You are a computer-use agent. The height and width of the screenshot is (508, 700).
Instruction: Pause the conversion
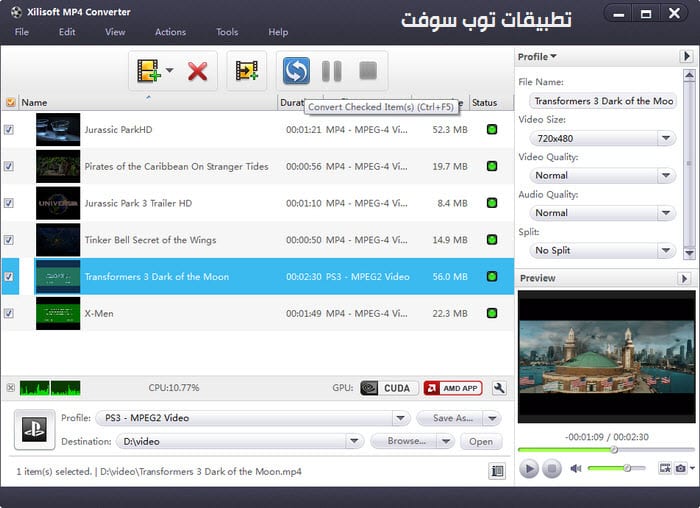pos(332,71)
